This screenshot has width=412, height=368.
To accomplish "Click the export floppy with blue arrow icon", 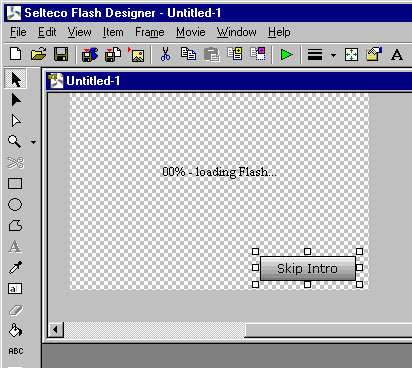I will 90,54.
